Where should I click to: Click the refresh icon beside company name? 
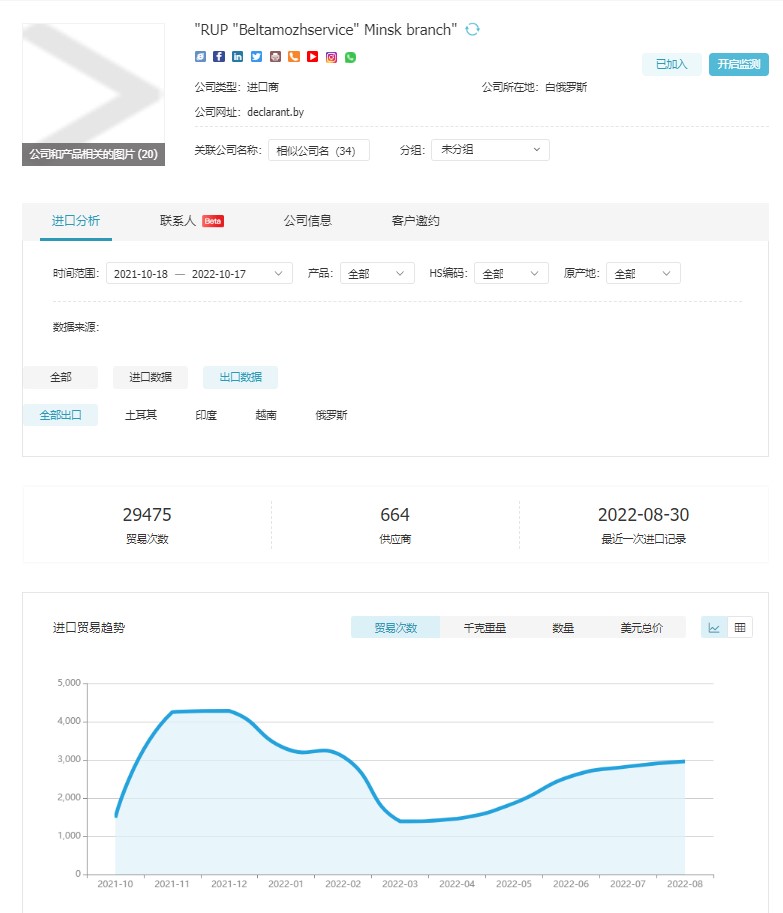click(x=472, y=29)
